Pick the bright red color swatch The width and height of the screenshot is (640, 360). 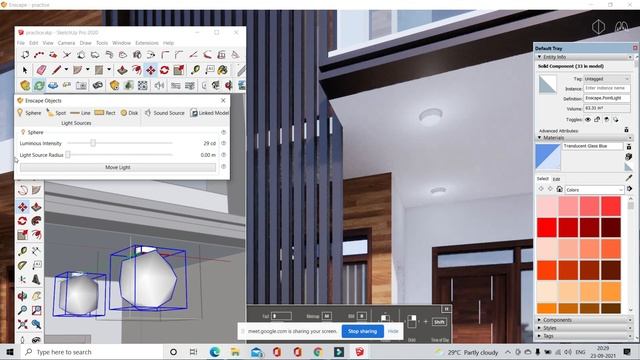click(547, 227)
